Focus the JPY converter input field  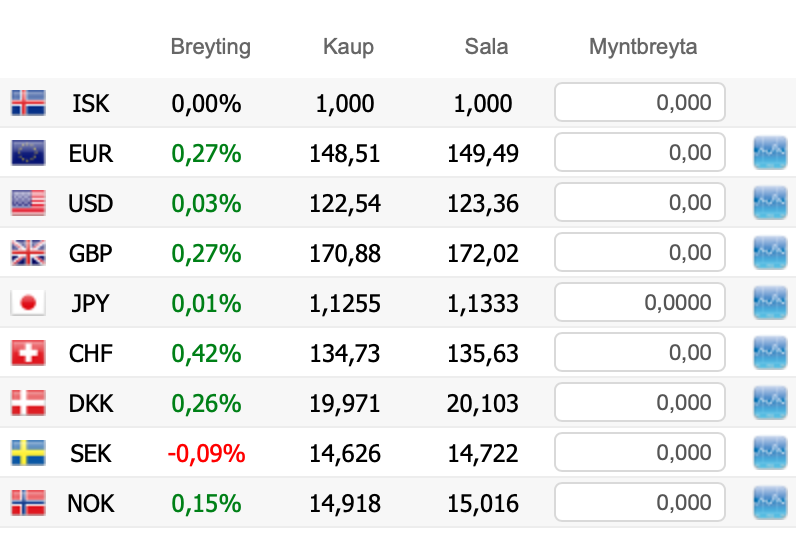[x=639, y=303]
